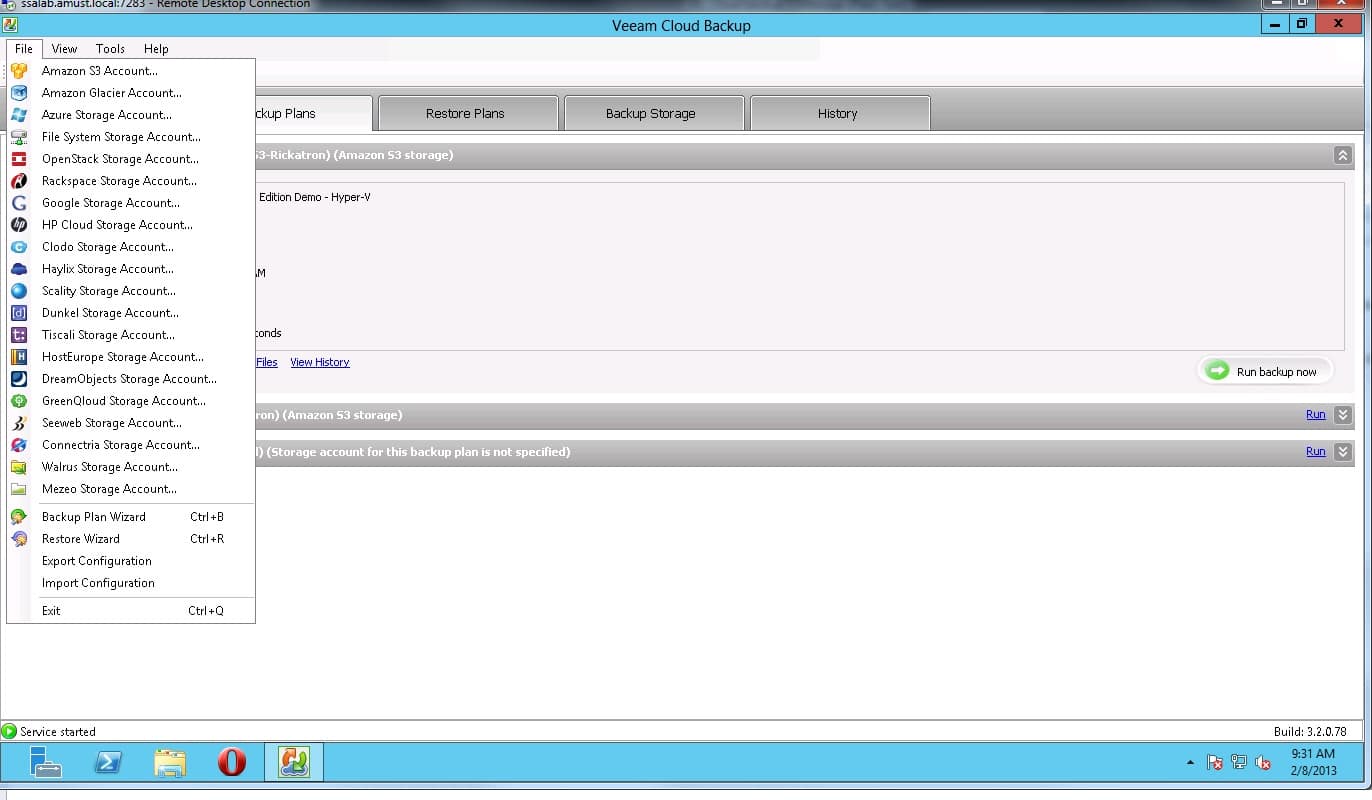Click the GreenQloud Storage icon
The height and width of the screenshot is (800, 1372).
(x=19, y=401)
